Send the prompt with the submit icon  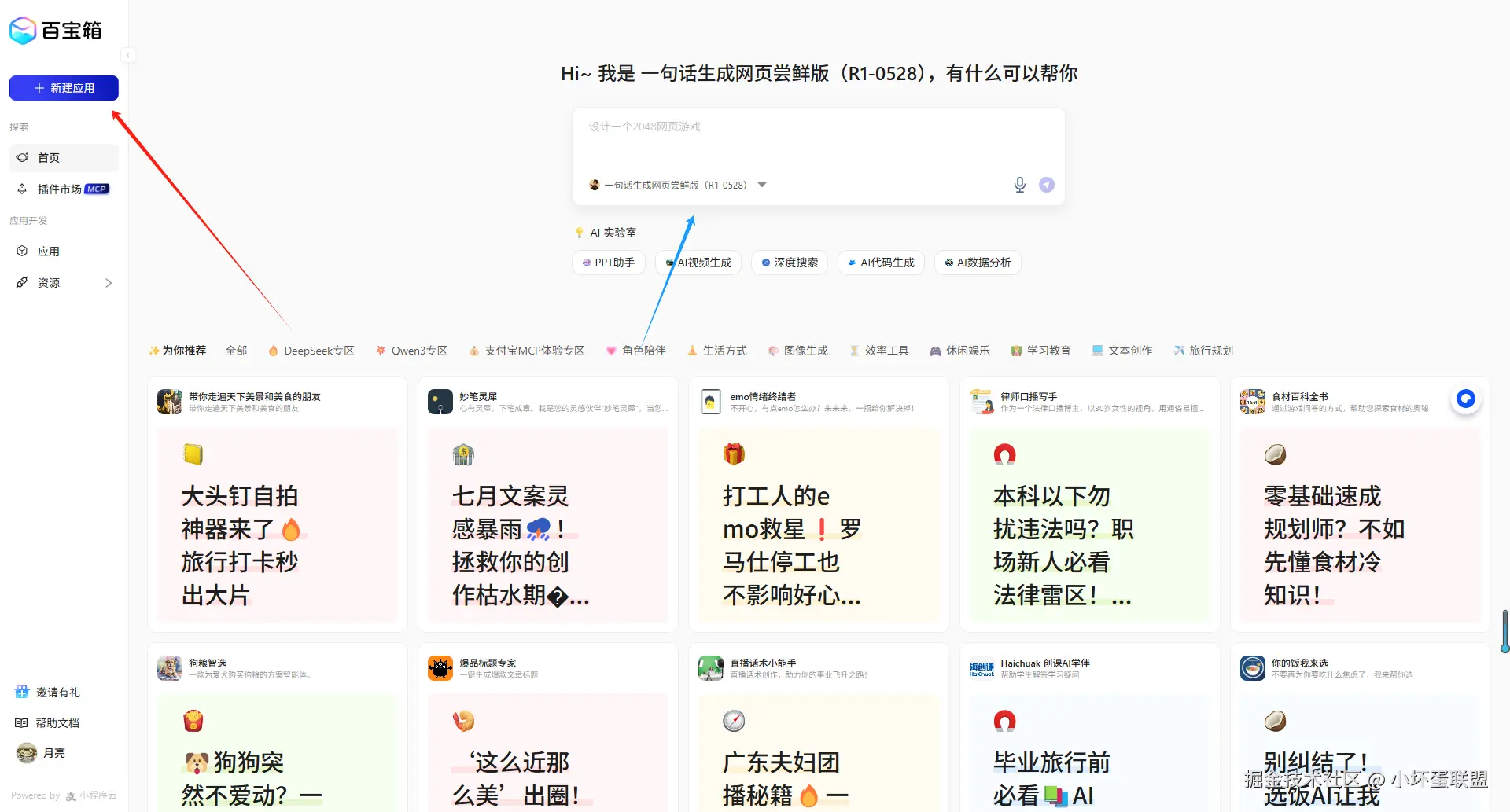pos(1047,185)
